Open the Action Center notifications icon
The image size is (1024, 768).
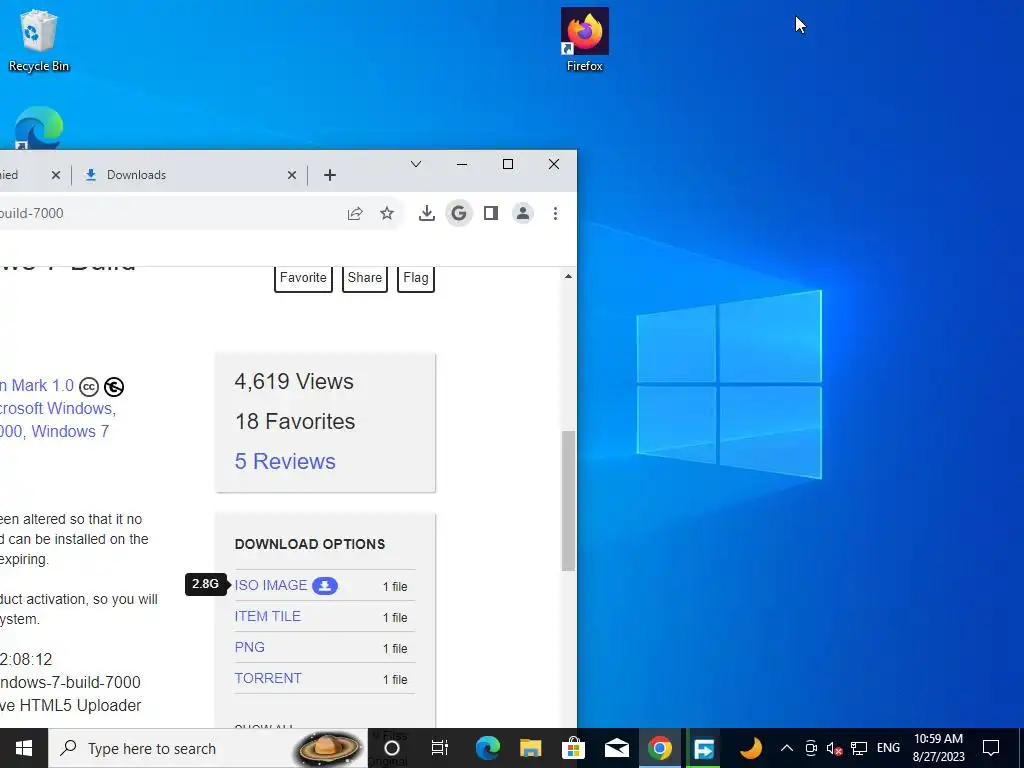pos(991,748)
